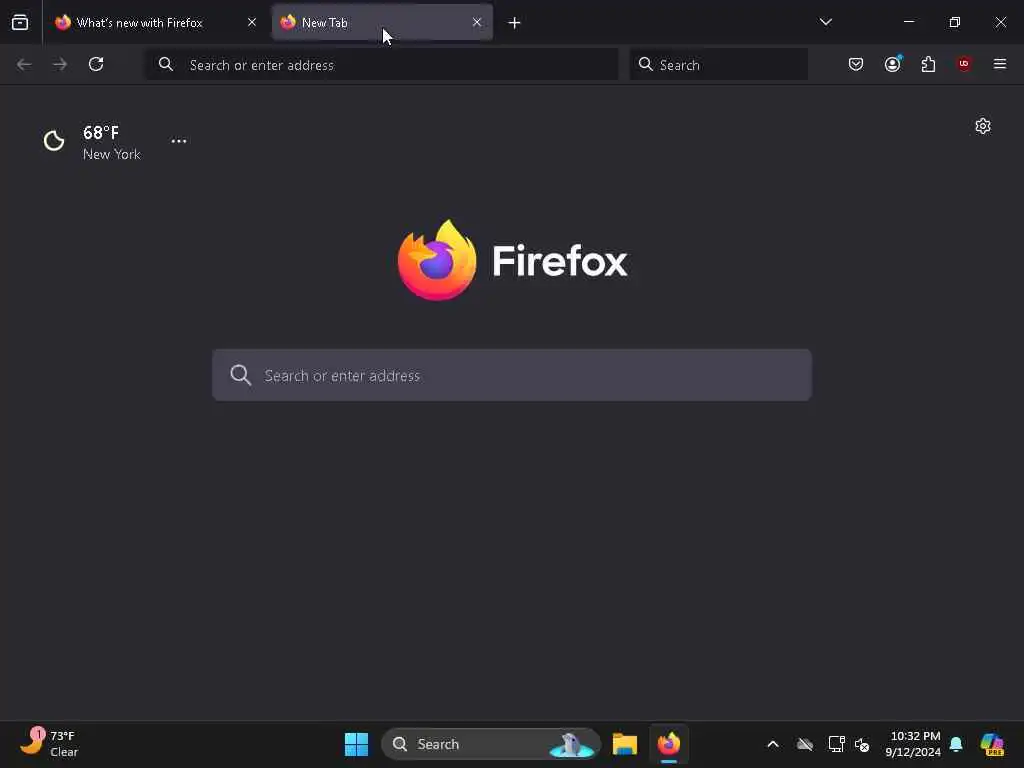Close the What's new with Firefox tab
Image resolution: width=1024 pixels, height=768 pixels.
point(251,22)
